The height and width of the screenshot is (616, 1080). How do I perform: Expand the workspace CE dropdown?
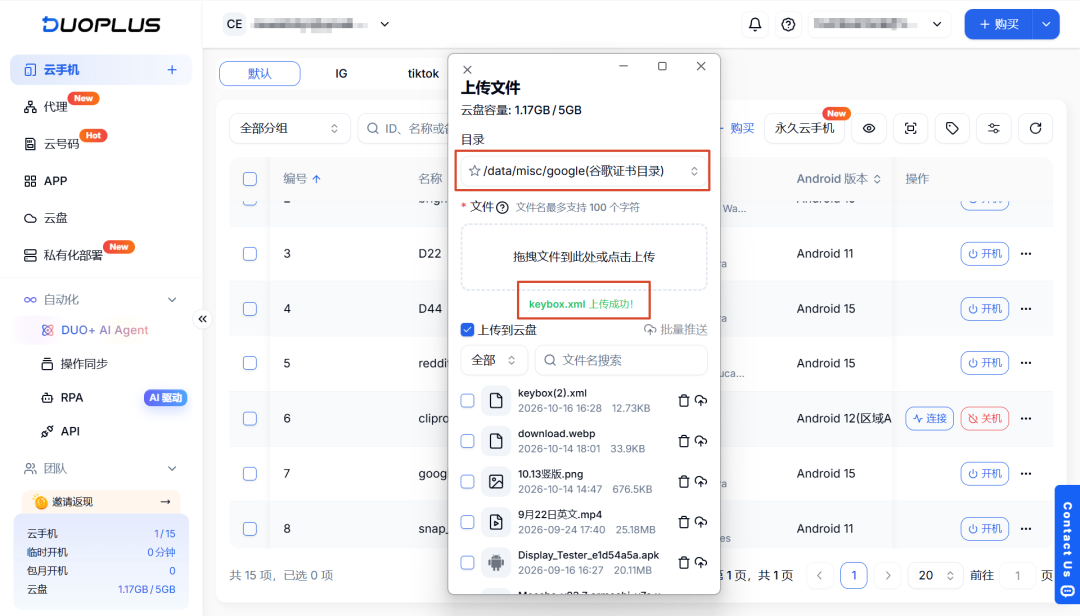pos(384,24)
